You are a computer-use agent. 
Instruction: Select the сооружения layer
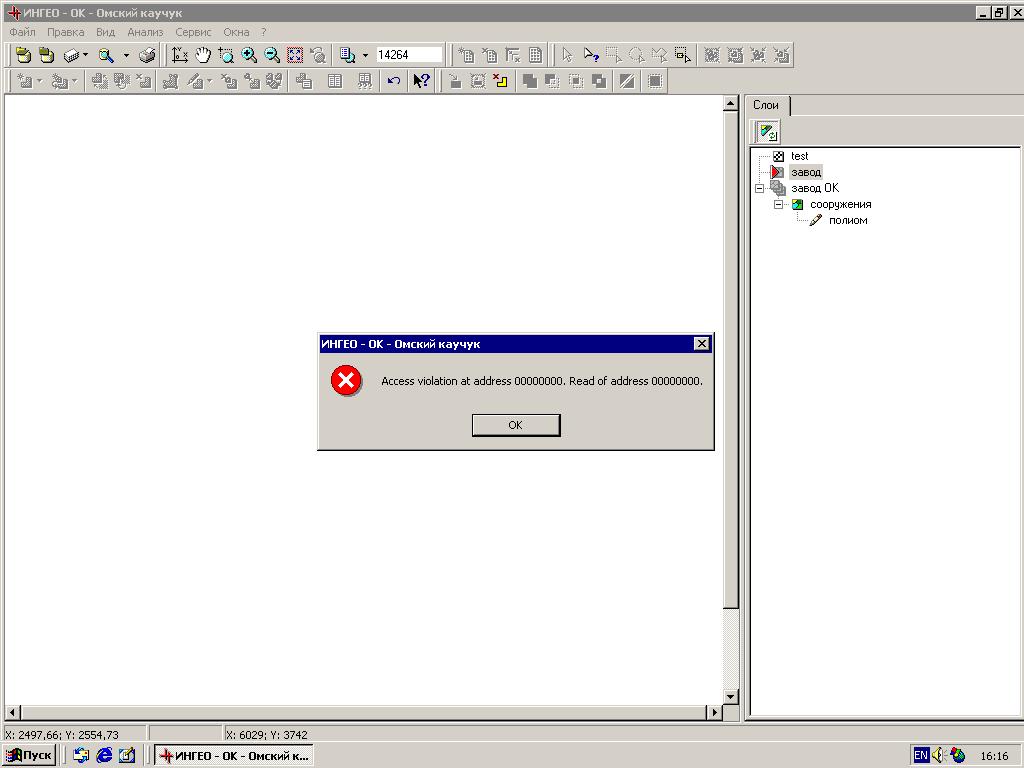click(x=840, y=204)
